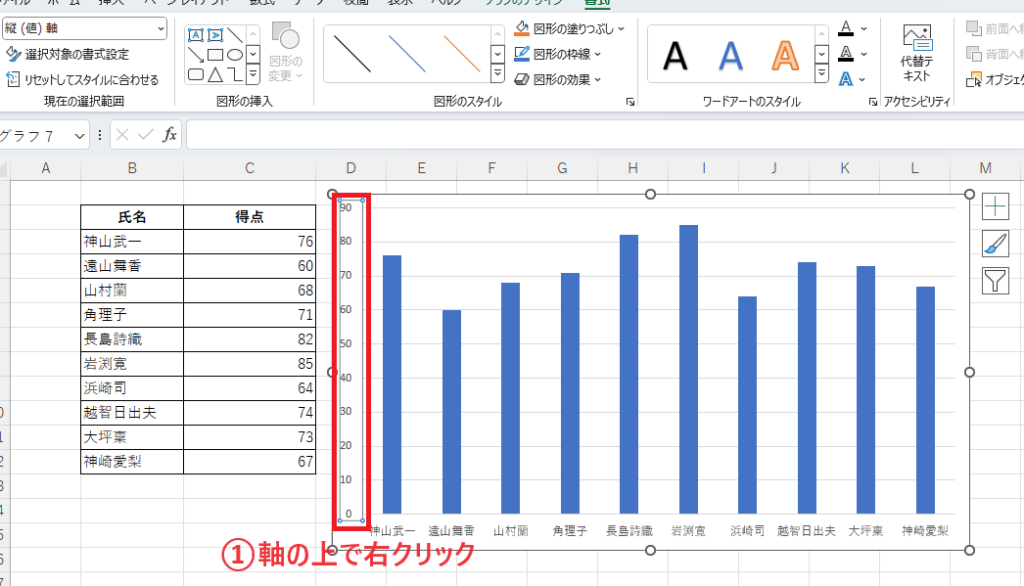Select the oval shape in 図形の挿入

[x=233, y=52]
